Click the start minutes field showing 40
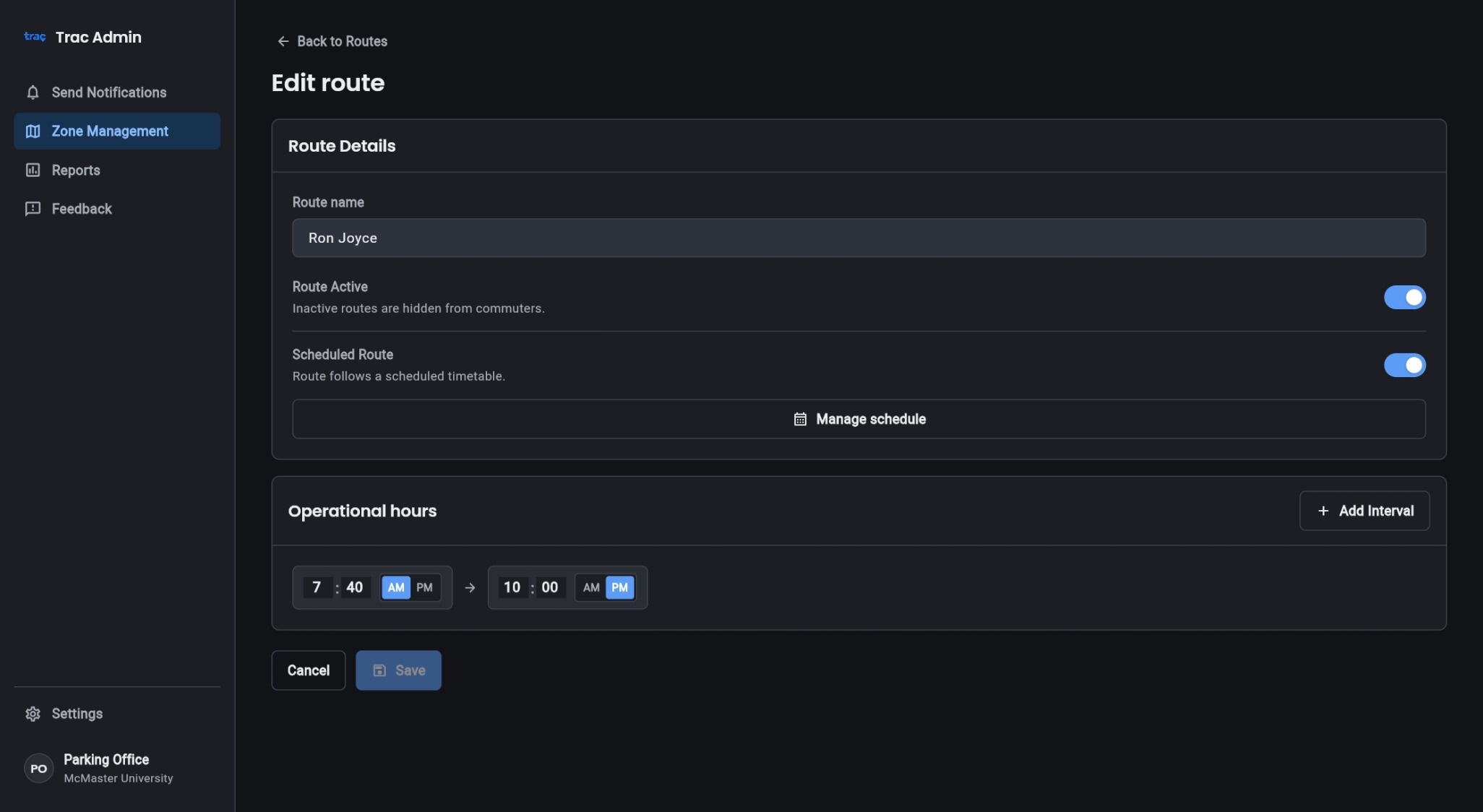This screenshot has height=812, width=1483. pyautogui.click(x=354, y=587)
